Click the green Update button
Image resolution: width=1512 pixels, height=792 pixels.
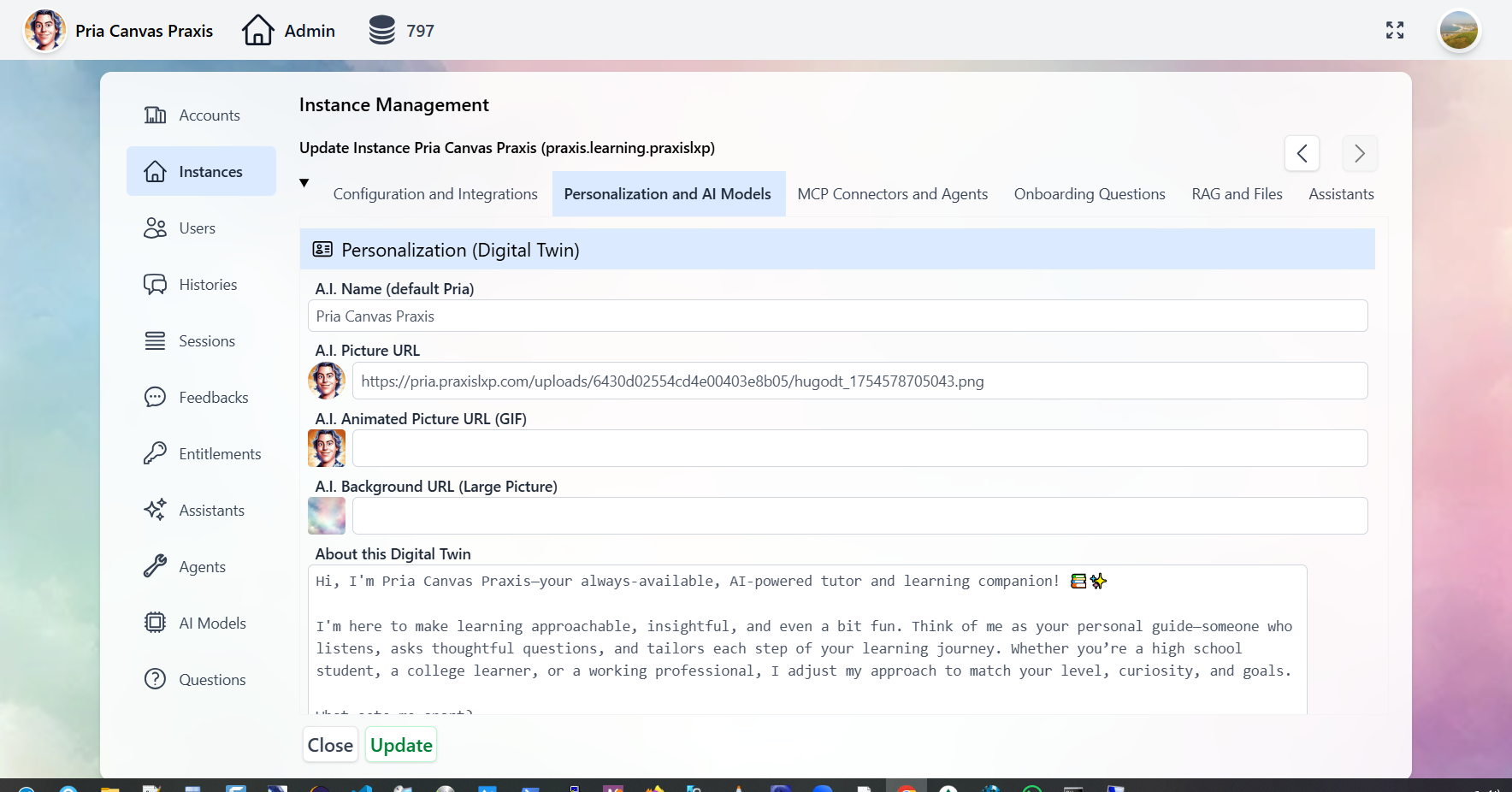point(401,745)
